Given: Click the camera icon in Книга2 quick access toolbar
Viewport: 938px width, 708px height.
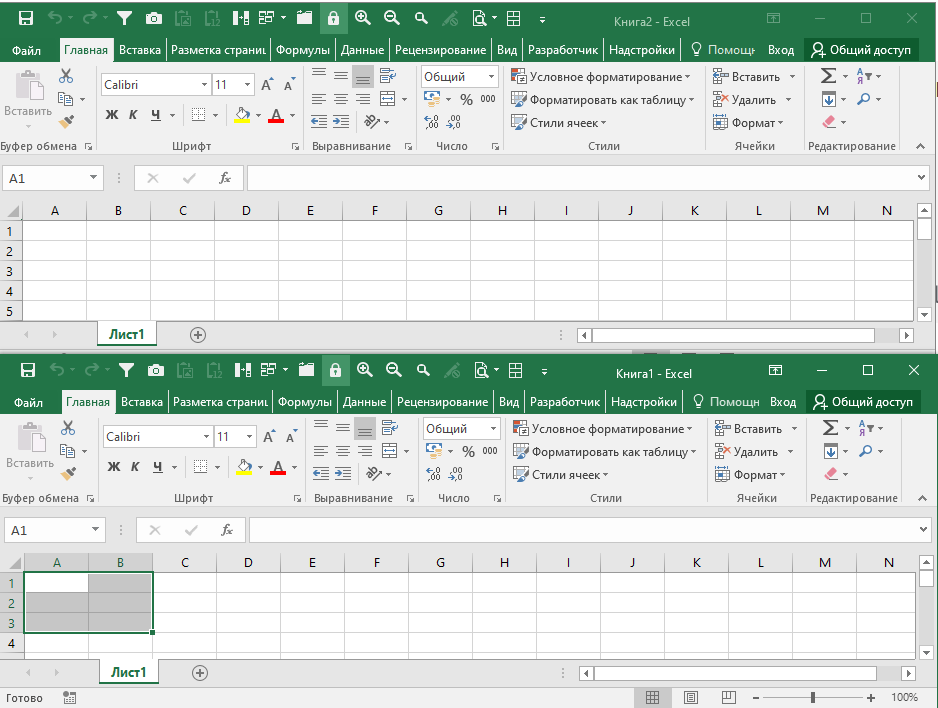Looking at the screenshot, I should (154, 19).
